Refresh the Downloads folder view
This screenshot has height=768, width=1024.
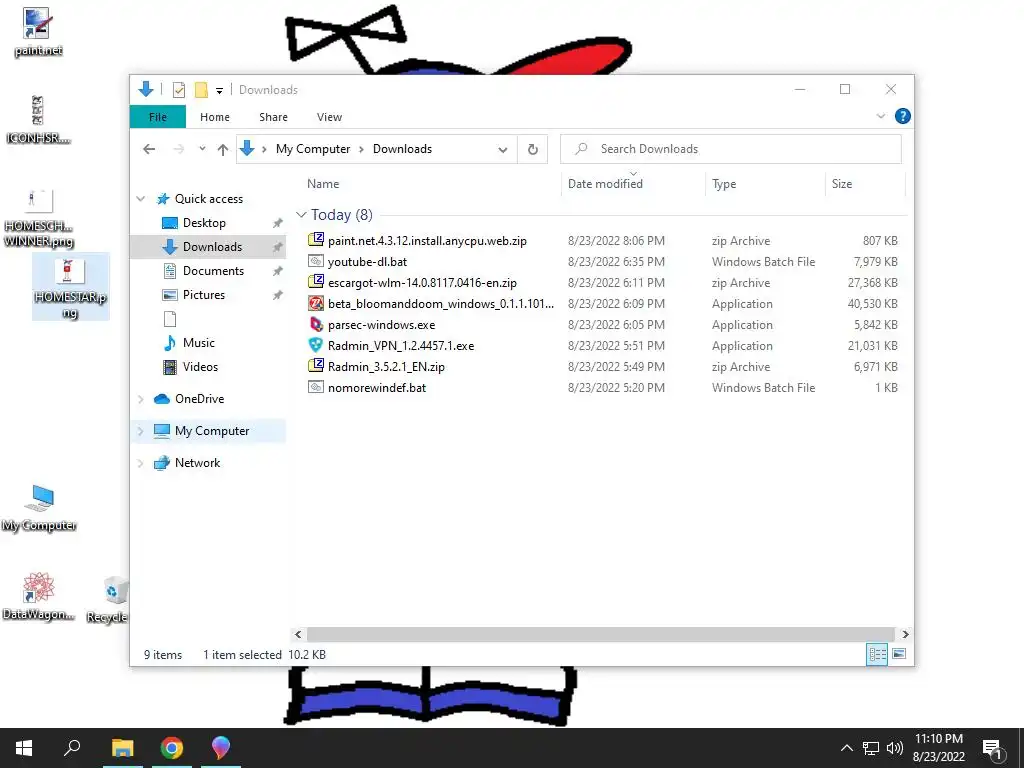[533, 150]
